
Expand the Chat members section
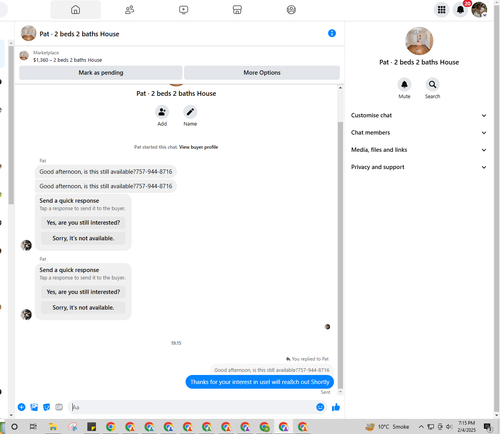tap(419, 133)
